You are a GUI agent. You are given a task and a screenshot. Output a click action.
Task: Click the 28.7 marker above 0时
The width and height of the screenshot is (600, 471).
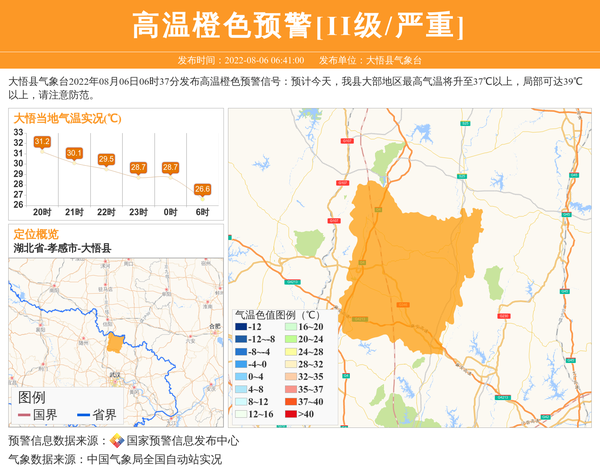[x=170, y=167]
